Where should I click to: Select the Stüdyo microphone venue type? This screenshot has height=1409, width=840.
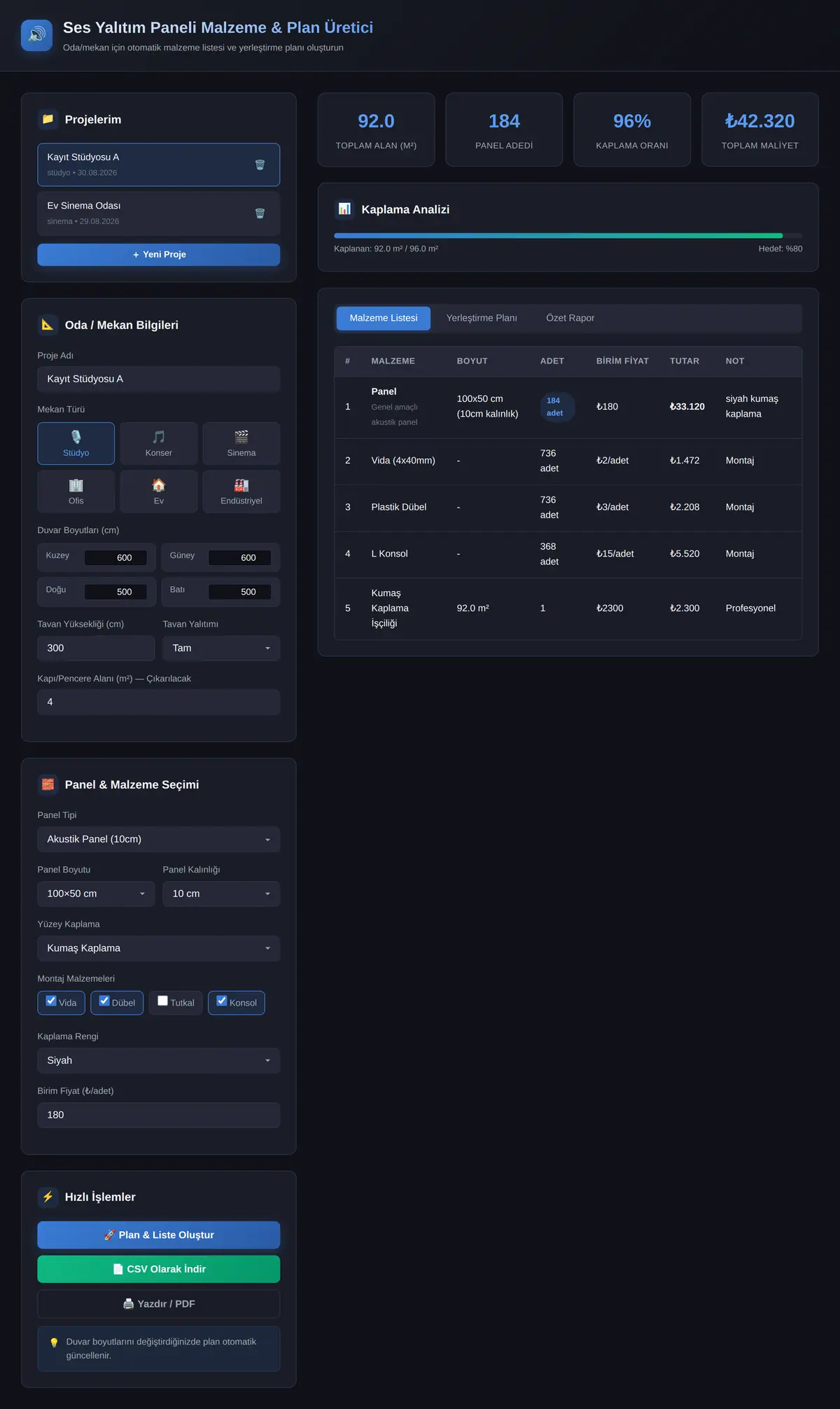tap(76, 443)
